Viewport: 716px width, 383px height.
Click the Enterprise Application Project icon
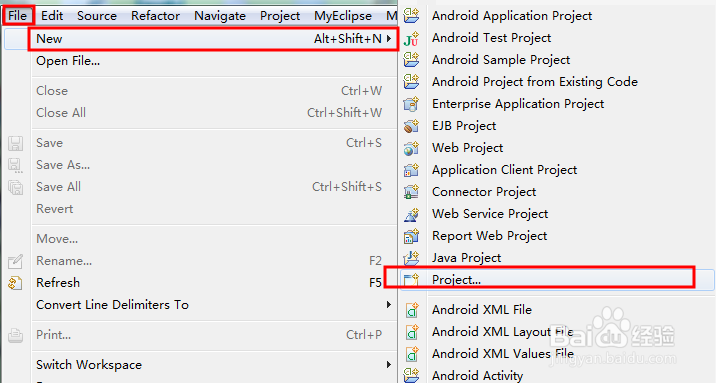pos(411,104)
